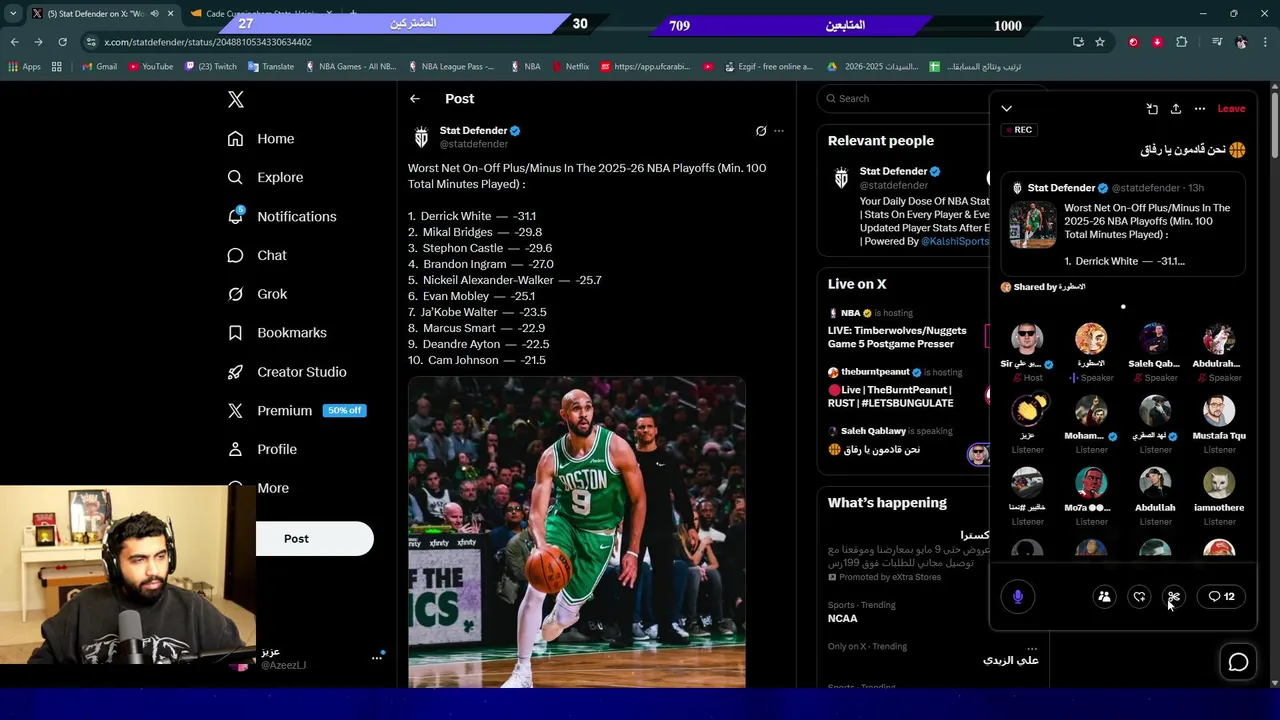Open Chat from the sidebar
This screenshot has width=1280, height=720.
click(x=257, y=255)
